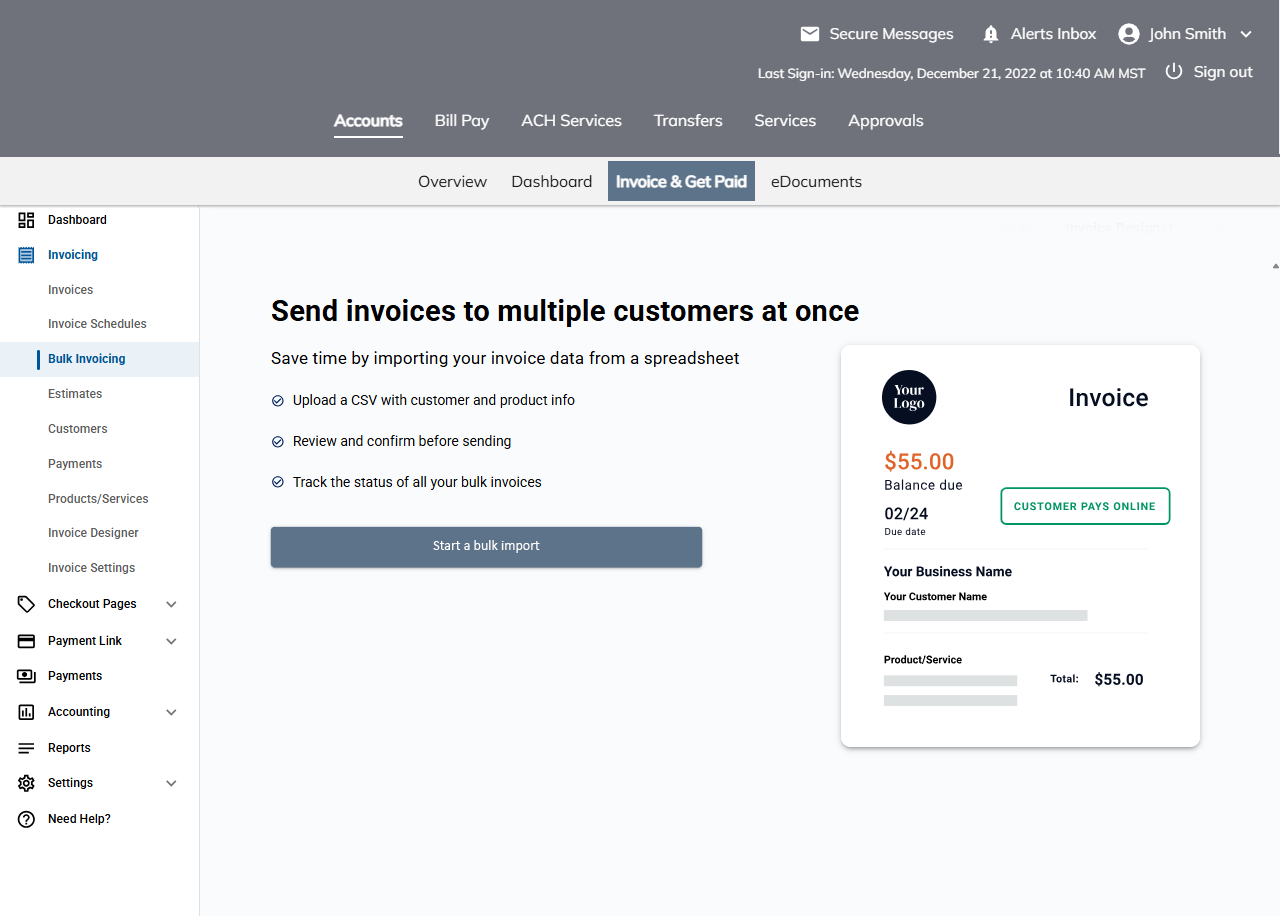Click the Payment Link card icon
Screen dimensions: 1280x916
[27, 641]
